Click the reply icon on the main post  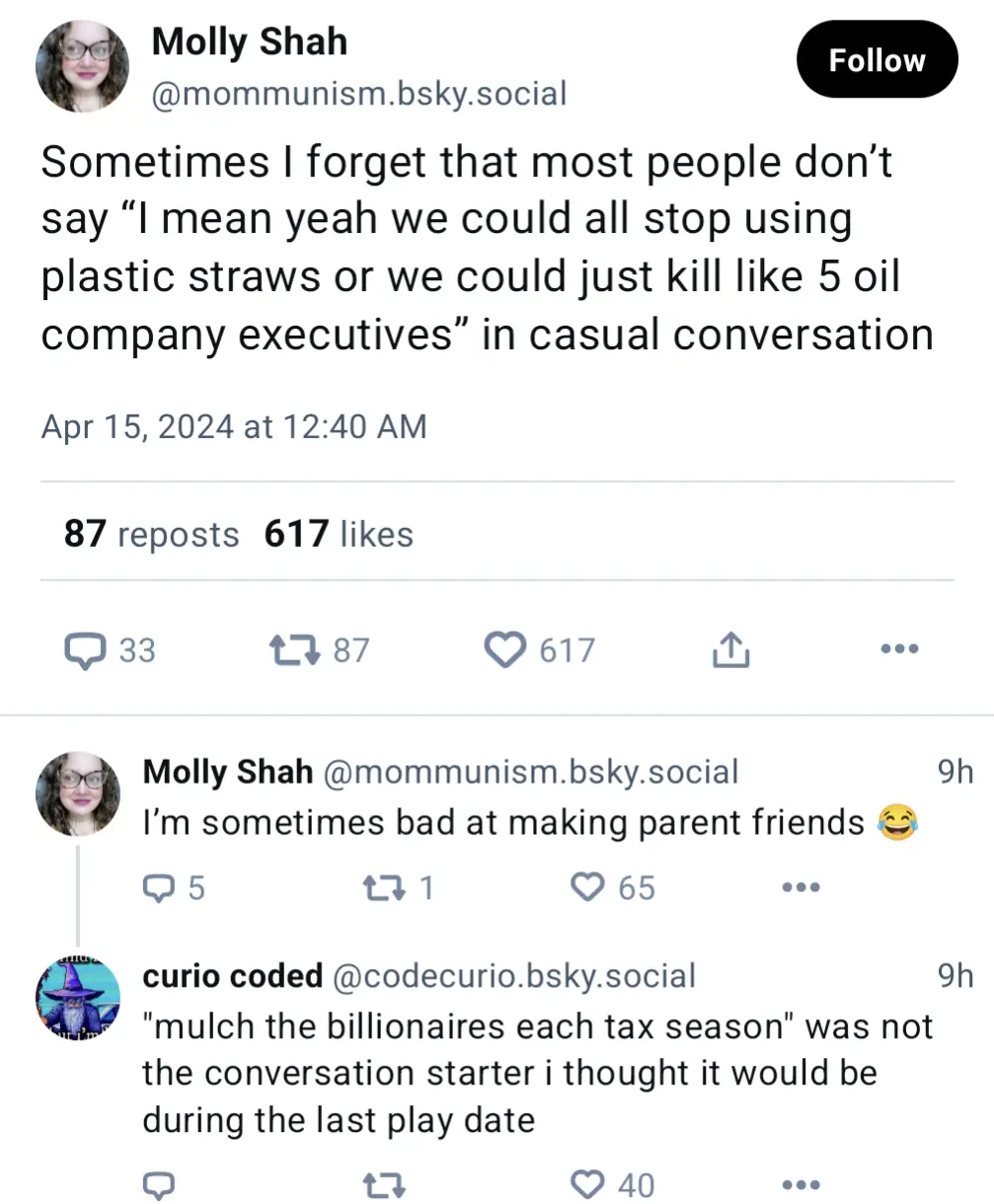tap(85, 649)
